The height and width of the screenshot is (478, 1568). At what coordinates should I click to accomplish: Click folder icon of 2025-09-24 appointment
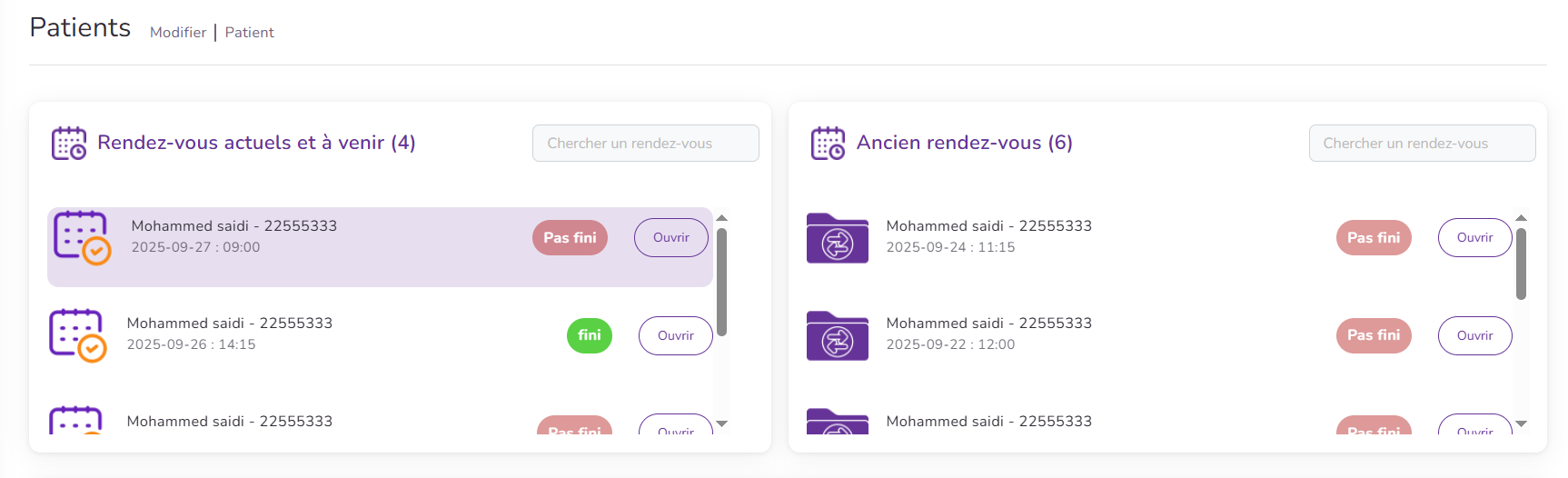pos(837,238)
